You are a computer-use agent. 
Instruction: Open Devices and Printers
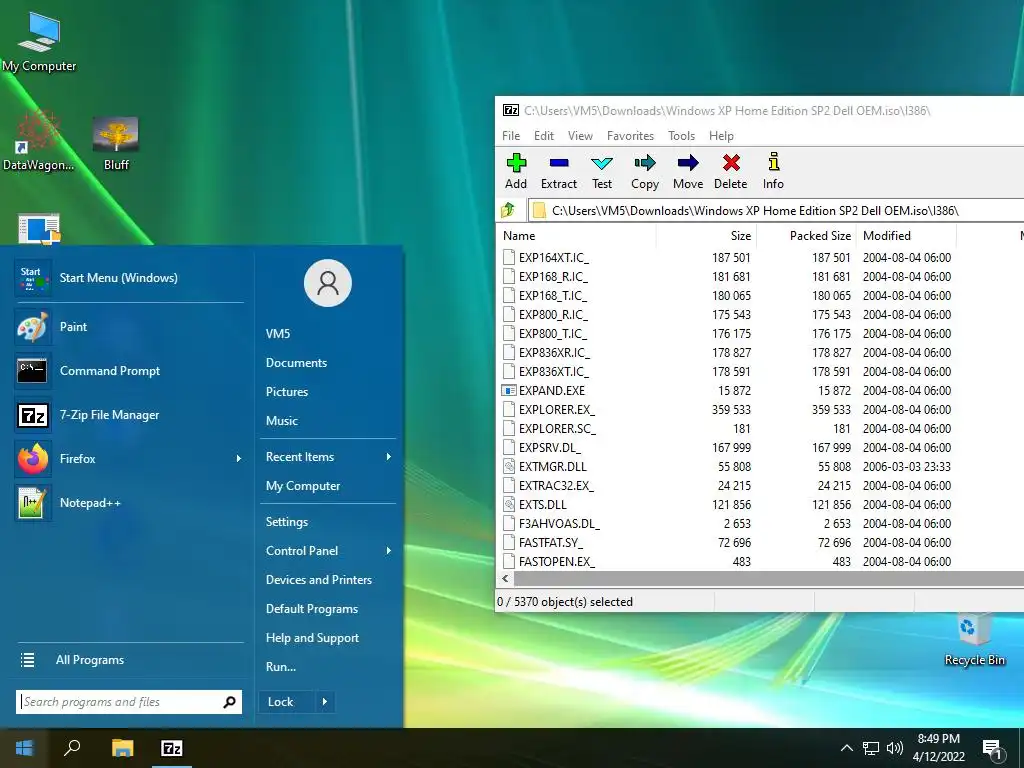[319, 580]
